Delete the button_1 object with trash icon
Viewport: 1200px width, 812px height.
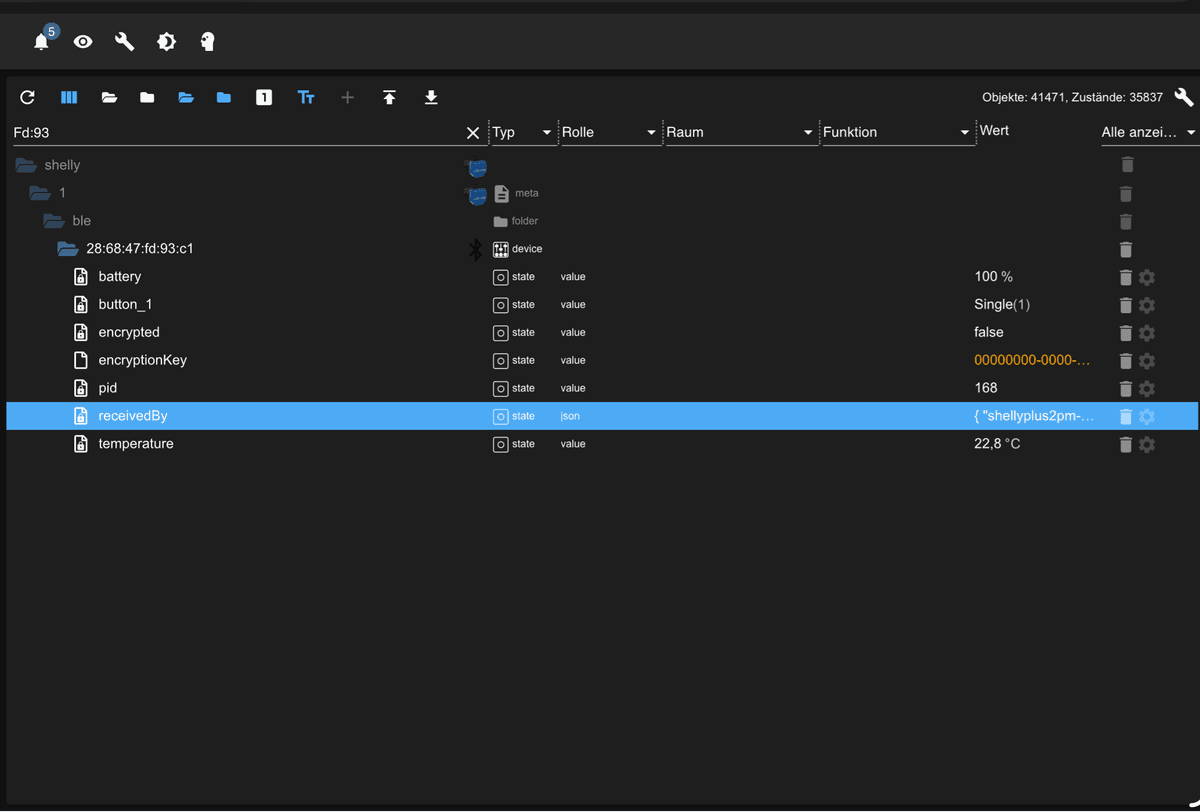[1126, 305]
